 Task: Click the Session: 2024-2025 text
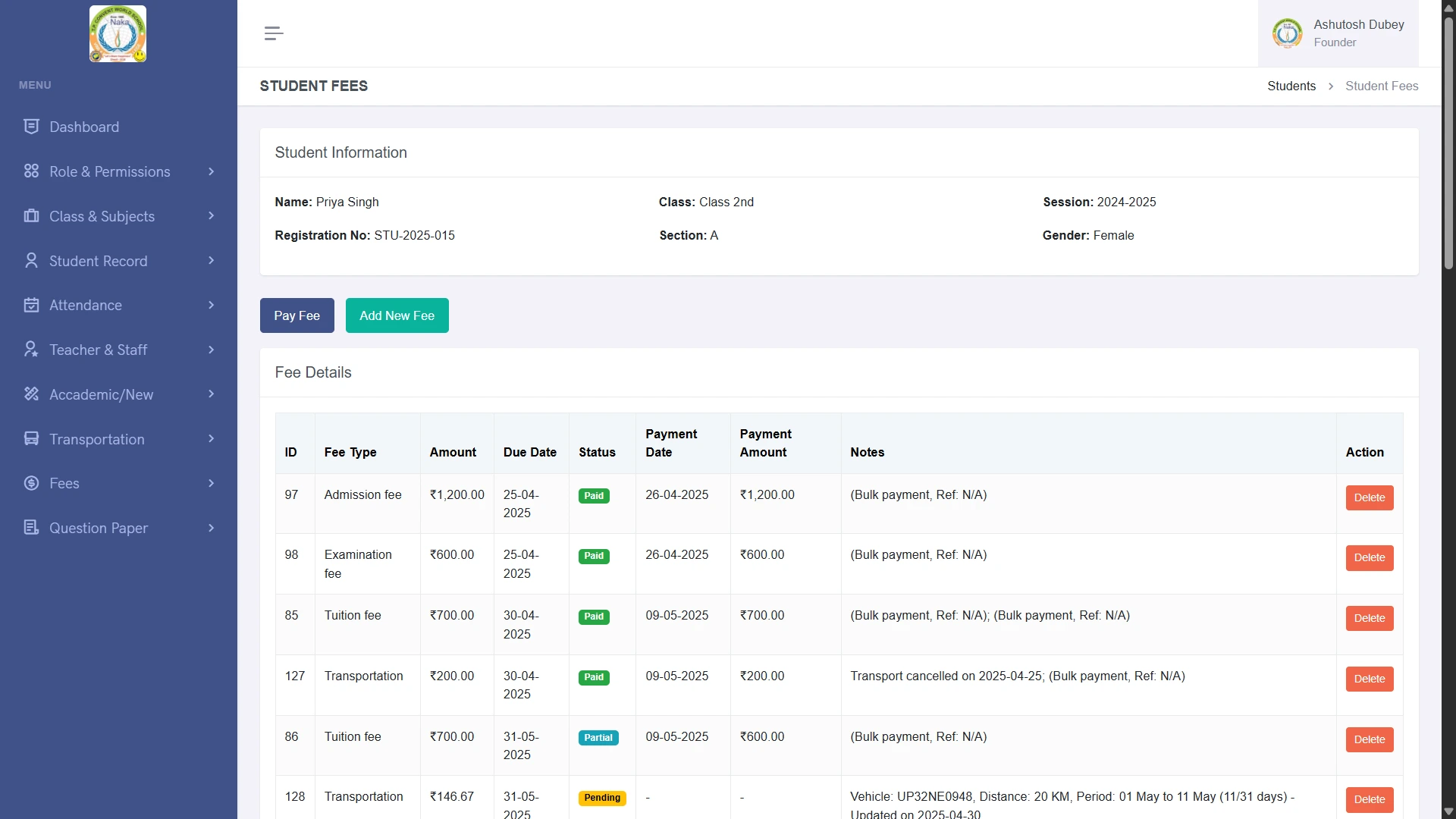click(1099, 202)
